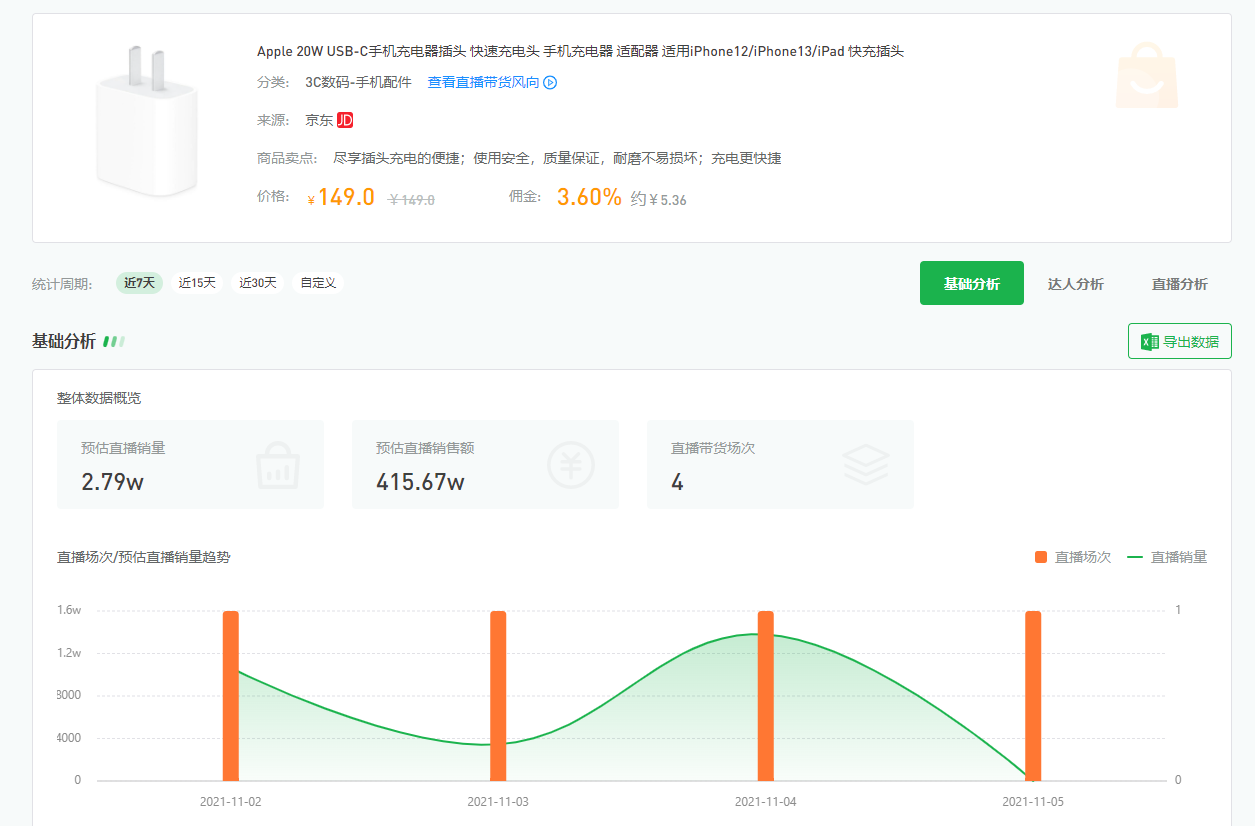Click the orange bar for 2021-11-02
1255x826 pixels.
point(231,696)
